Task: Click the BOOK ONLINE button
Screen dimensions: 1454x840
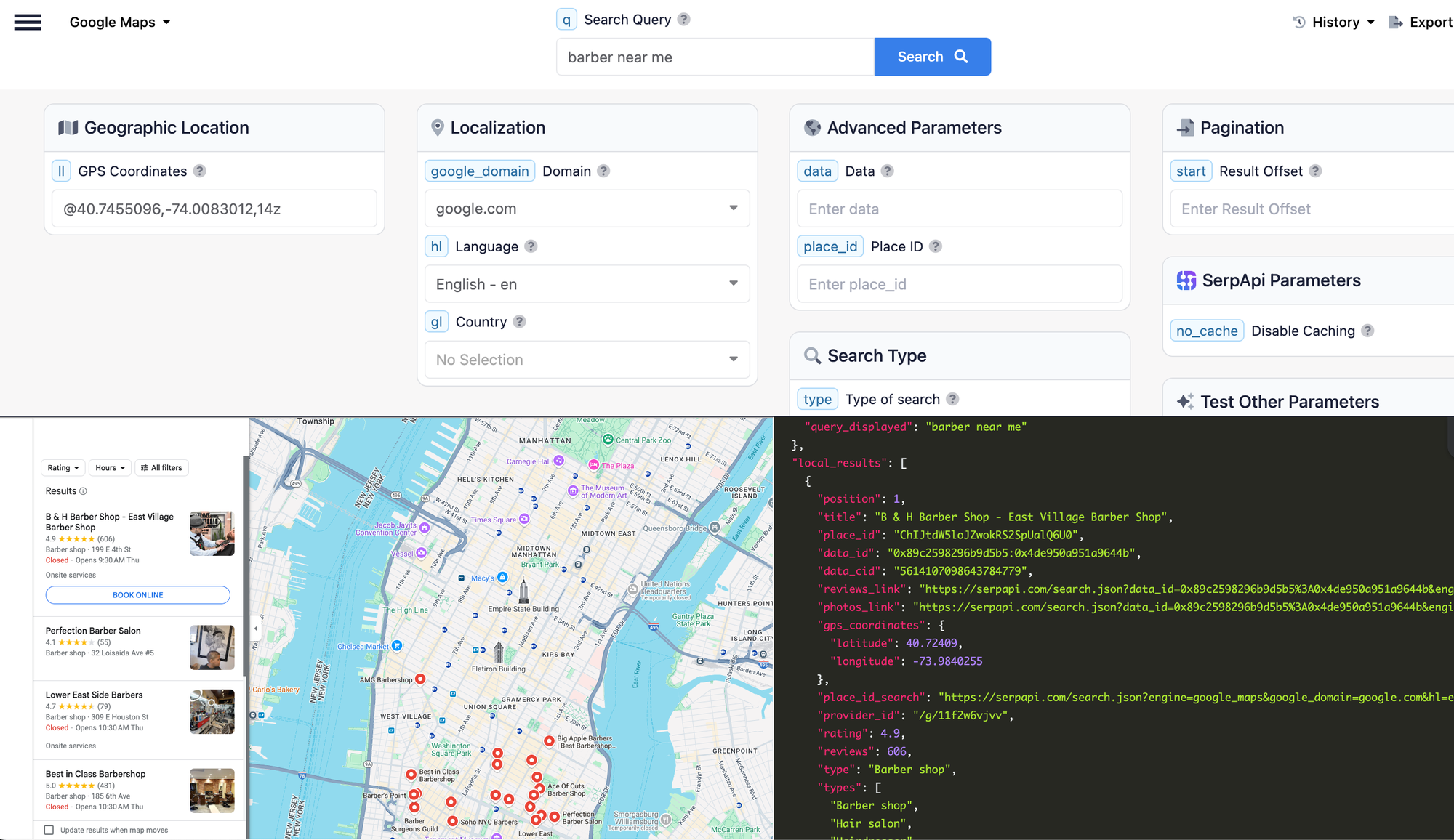Action: [x=138, y=595]
